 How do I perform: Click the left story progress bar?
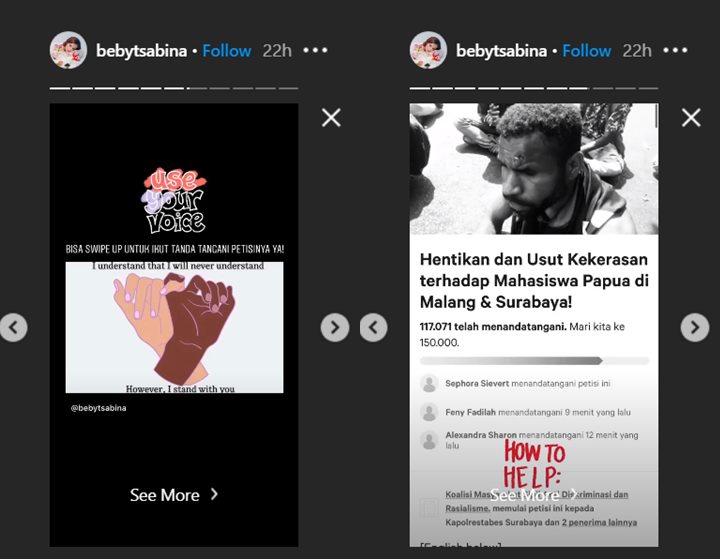point(174,88)
